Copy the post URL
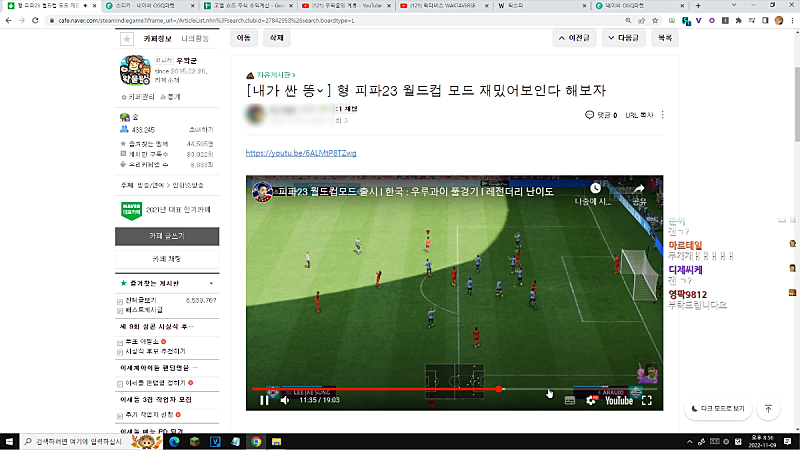Viewport: 800px width, 450px height. (639, 115)
